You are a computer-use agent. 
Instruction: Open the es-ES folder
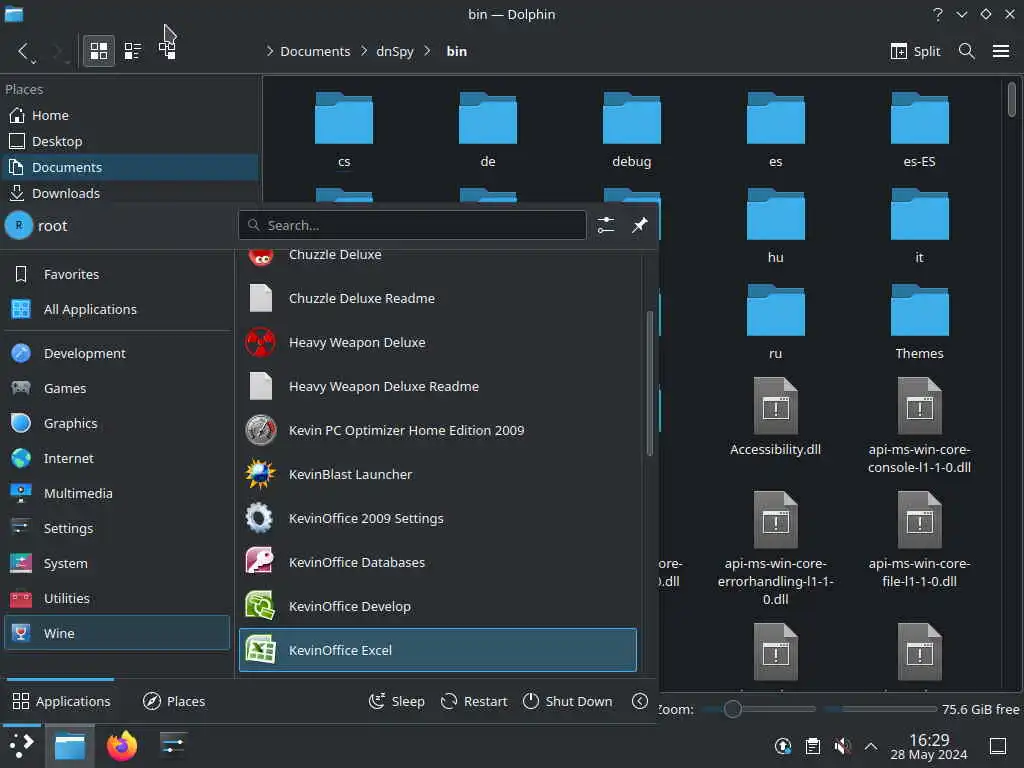click(920, 129)
